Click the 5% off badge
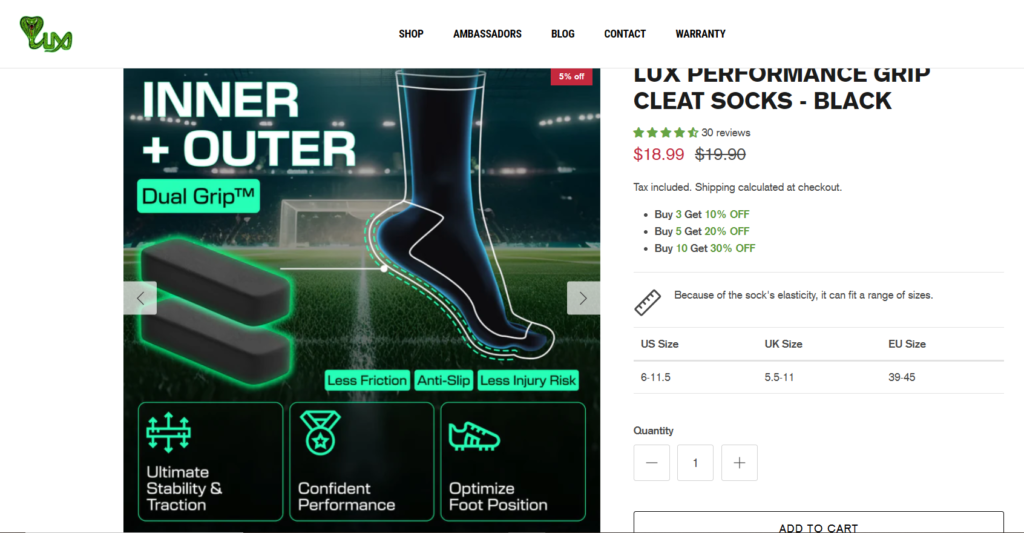Viewport: 1024px width, 533px height. click(571, 76)
